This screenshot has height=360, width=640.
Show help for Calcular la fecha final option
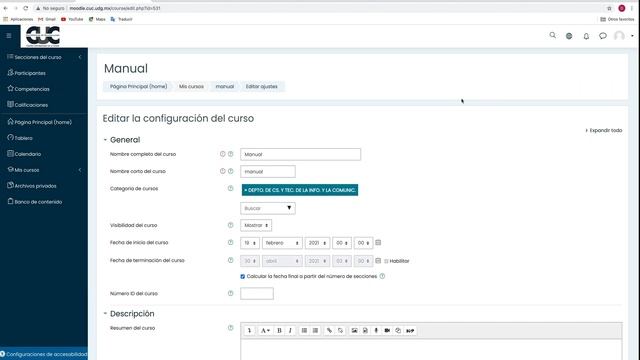382,276
